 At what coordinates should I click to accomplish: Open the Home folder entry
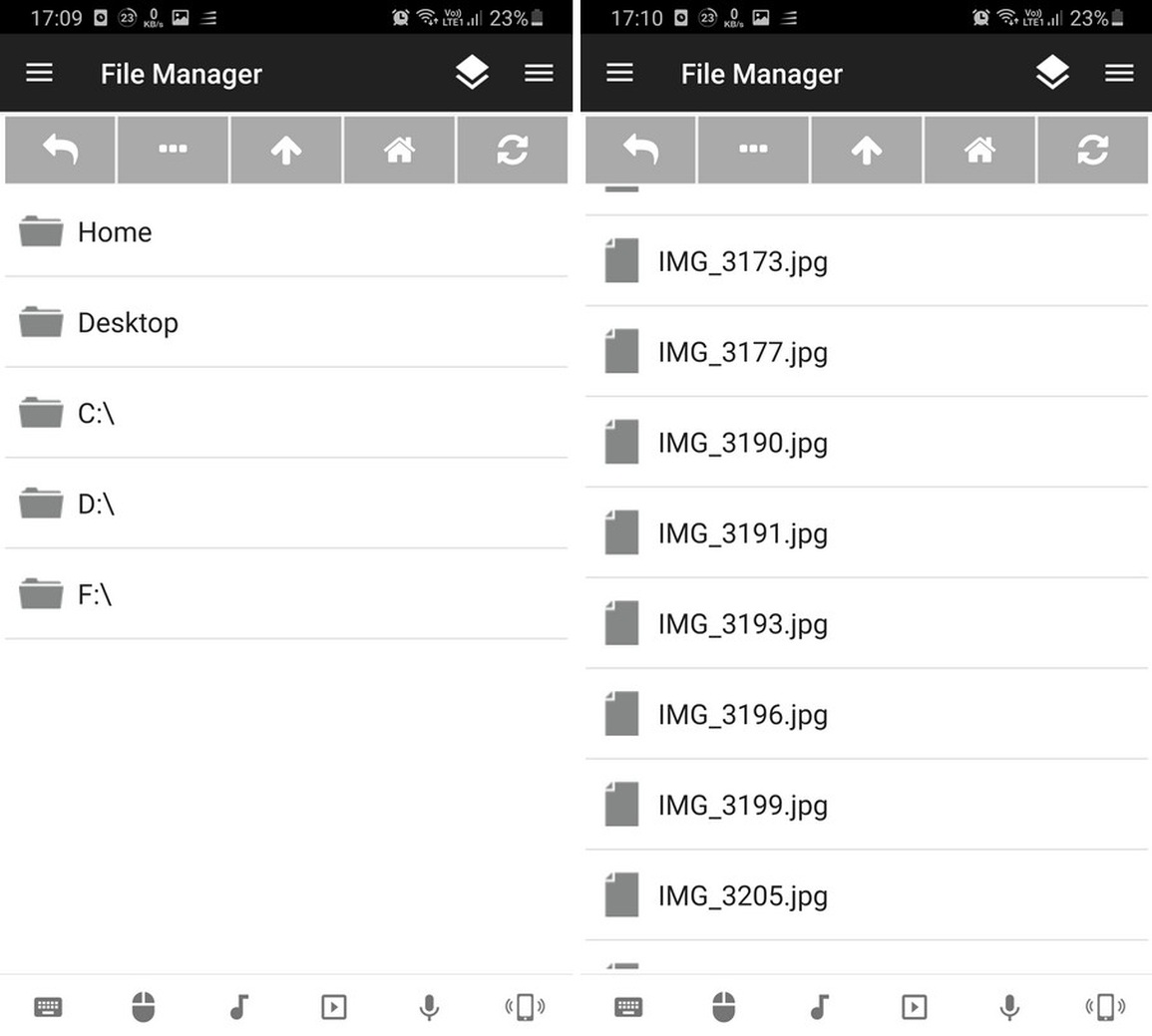pos(286,232)
